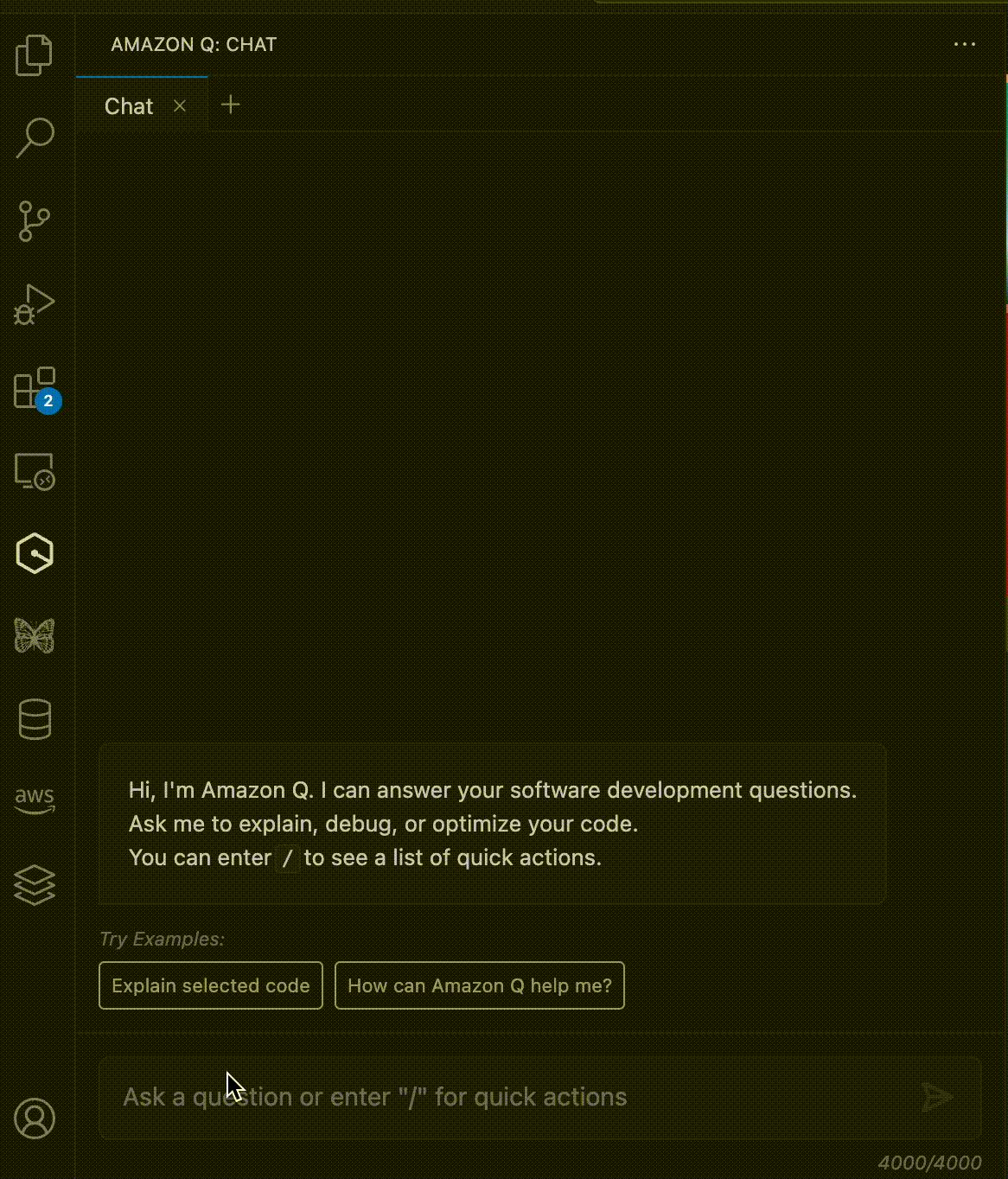This screenshot has width=1008, height=1179.
Task: Open the Remote Explorer view
Action: point(34,471)
